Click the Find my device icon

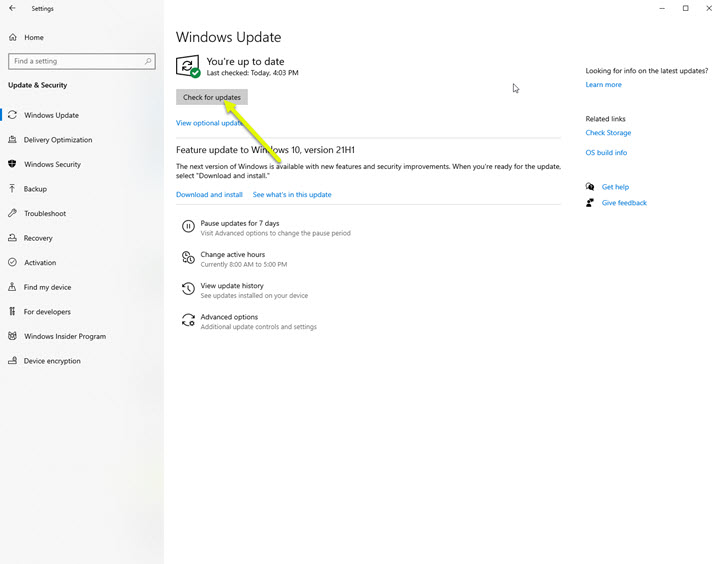pyautogui.click(x=12, y=287)
